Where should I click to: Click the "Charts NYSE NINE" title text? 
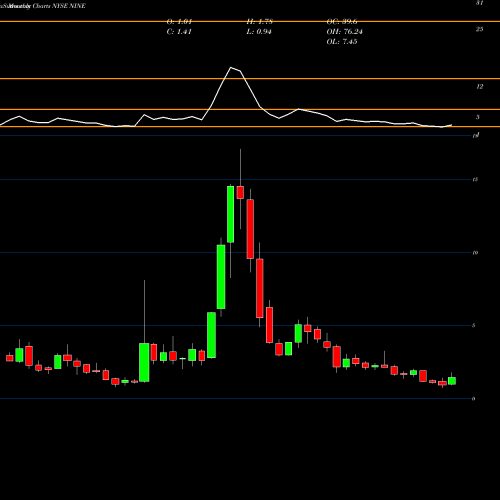(59, 6)
